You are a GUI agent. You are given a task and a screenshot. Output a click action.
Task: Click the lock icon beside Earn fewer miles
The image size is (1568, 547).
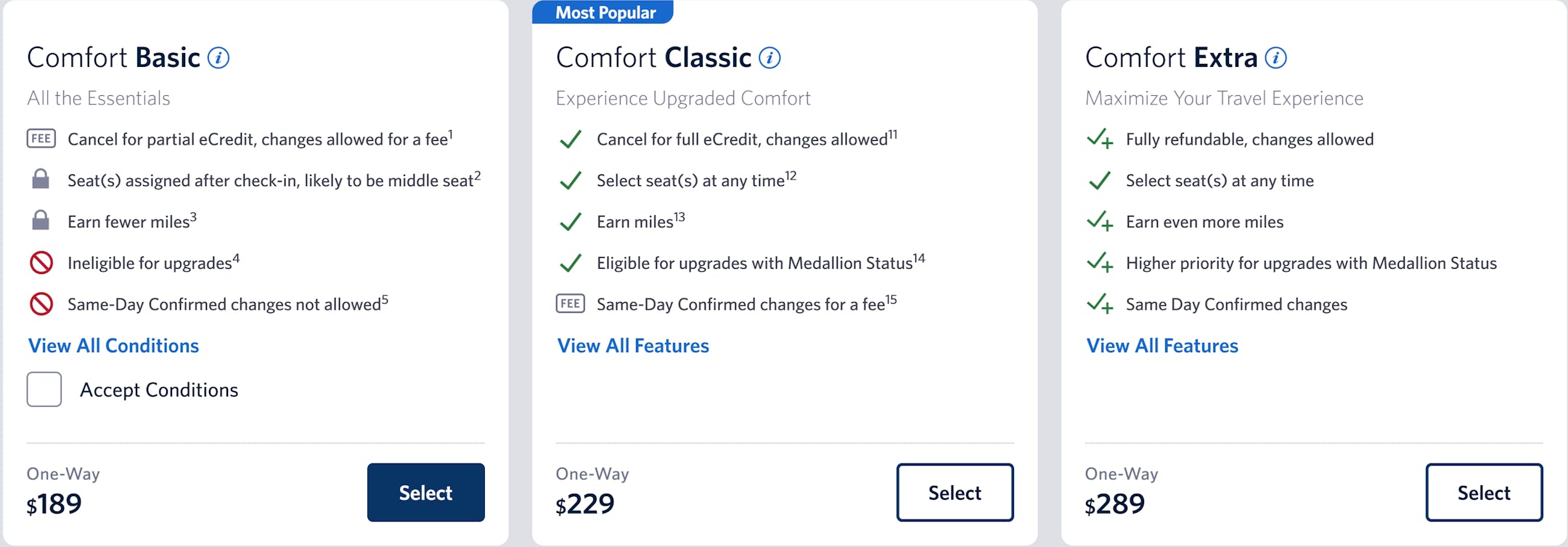(41, 221)
